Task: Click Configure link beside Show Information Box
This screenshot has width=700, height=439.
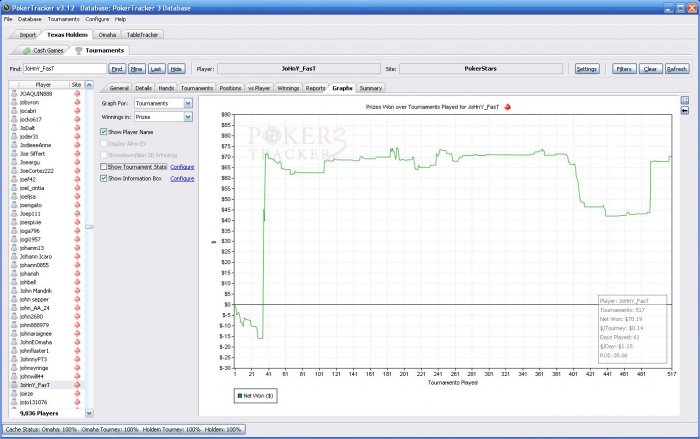Action: pos(182,177)
